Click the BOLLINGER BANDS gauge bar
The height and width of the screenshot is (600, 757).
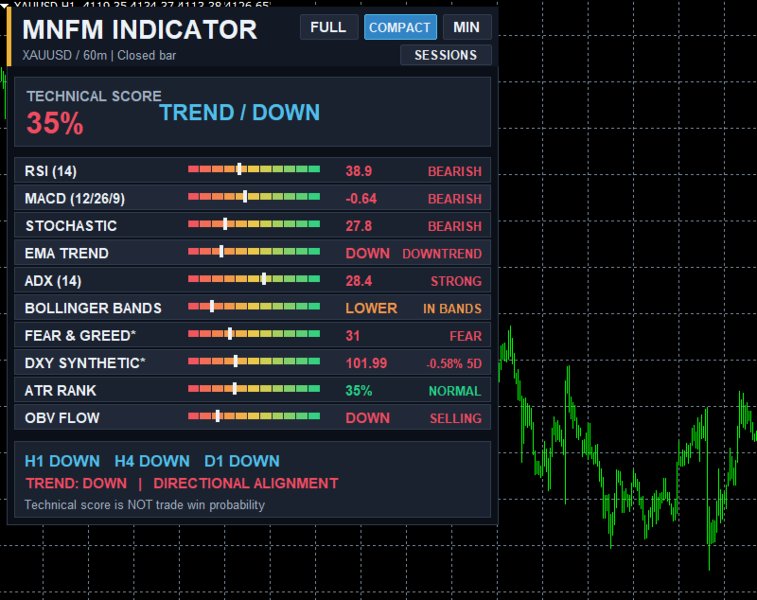254,306
